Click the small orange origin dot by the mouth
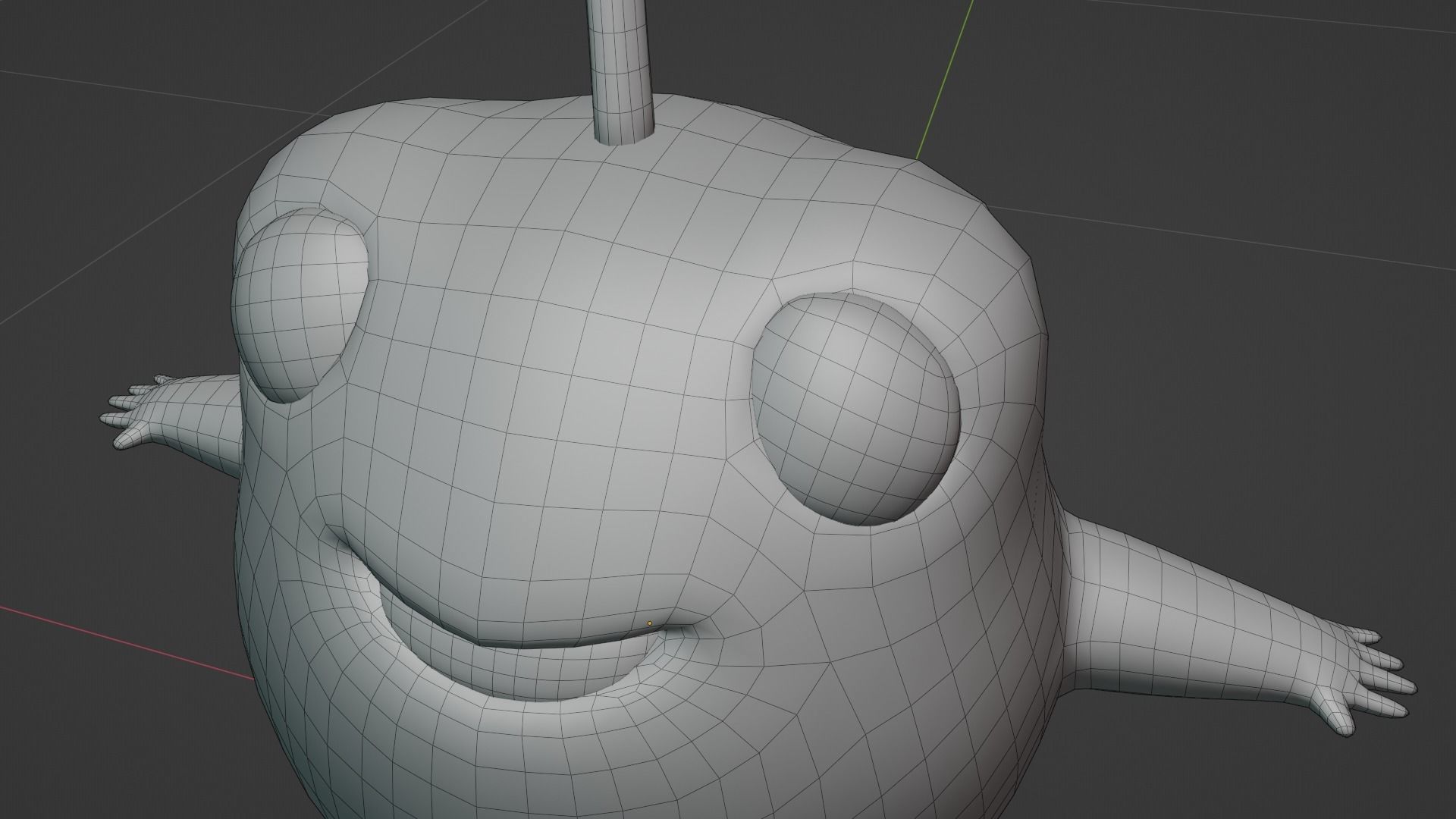1456x819 pixels. point(649,623)
